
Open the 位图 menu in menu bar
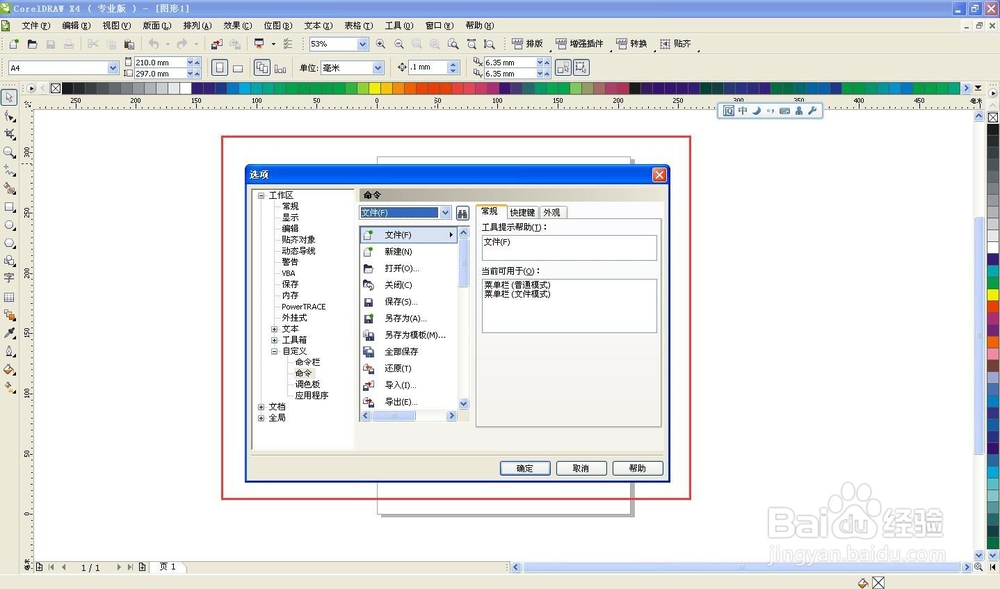tap(278, 25)
